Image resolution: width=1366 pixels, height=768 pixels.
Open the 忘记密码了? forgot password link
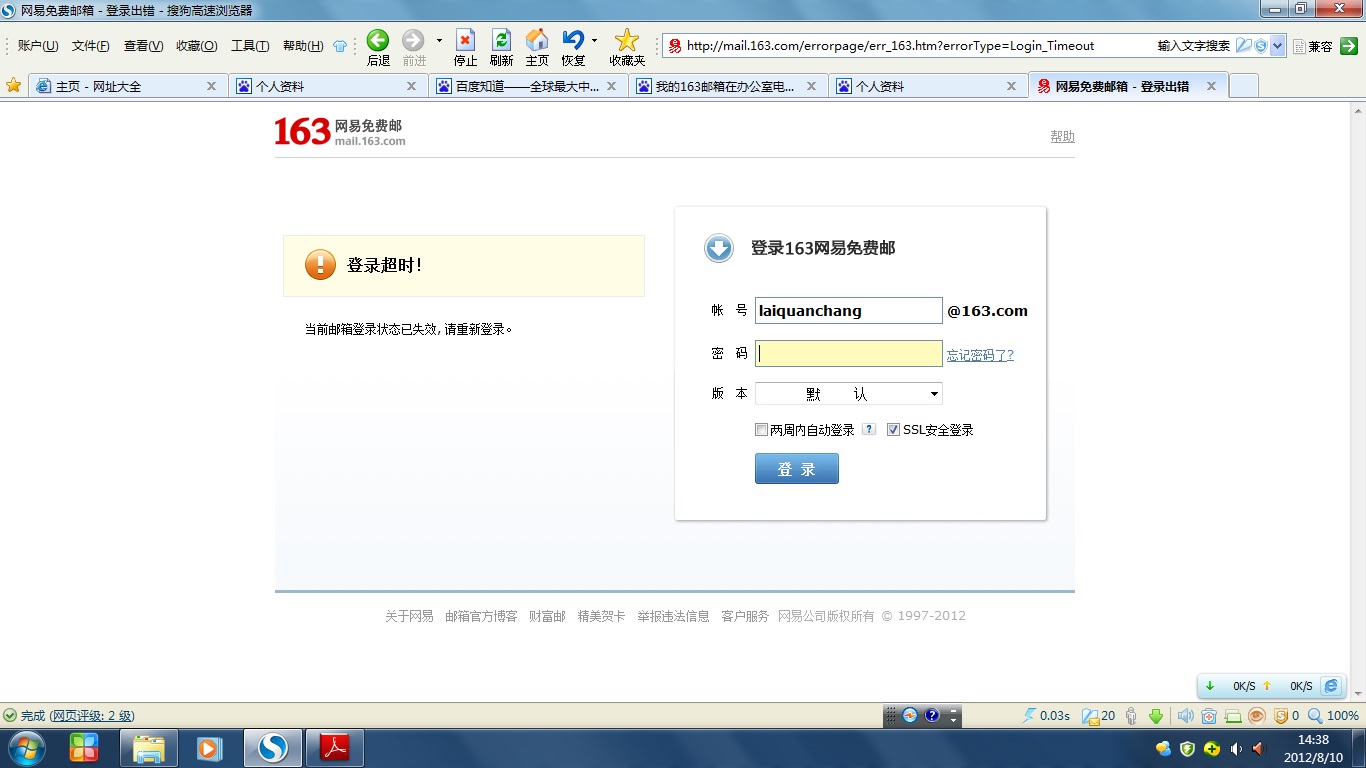(x=980, y=355)
